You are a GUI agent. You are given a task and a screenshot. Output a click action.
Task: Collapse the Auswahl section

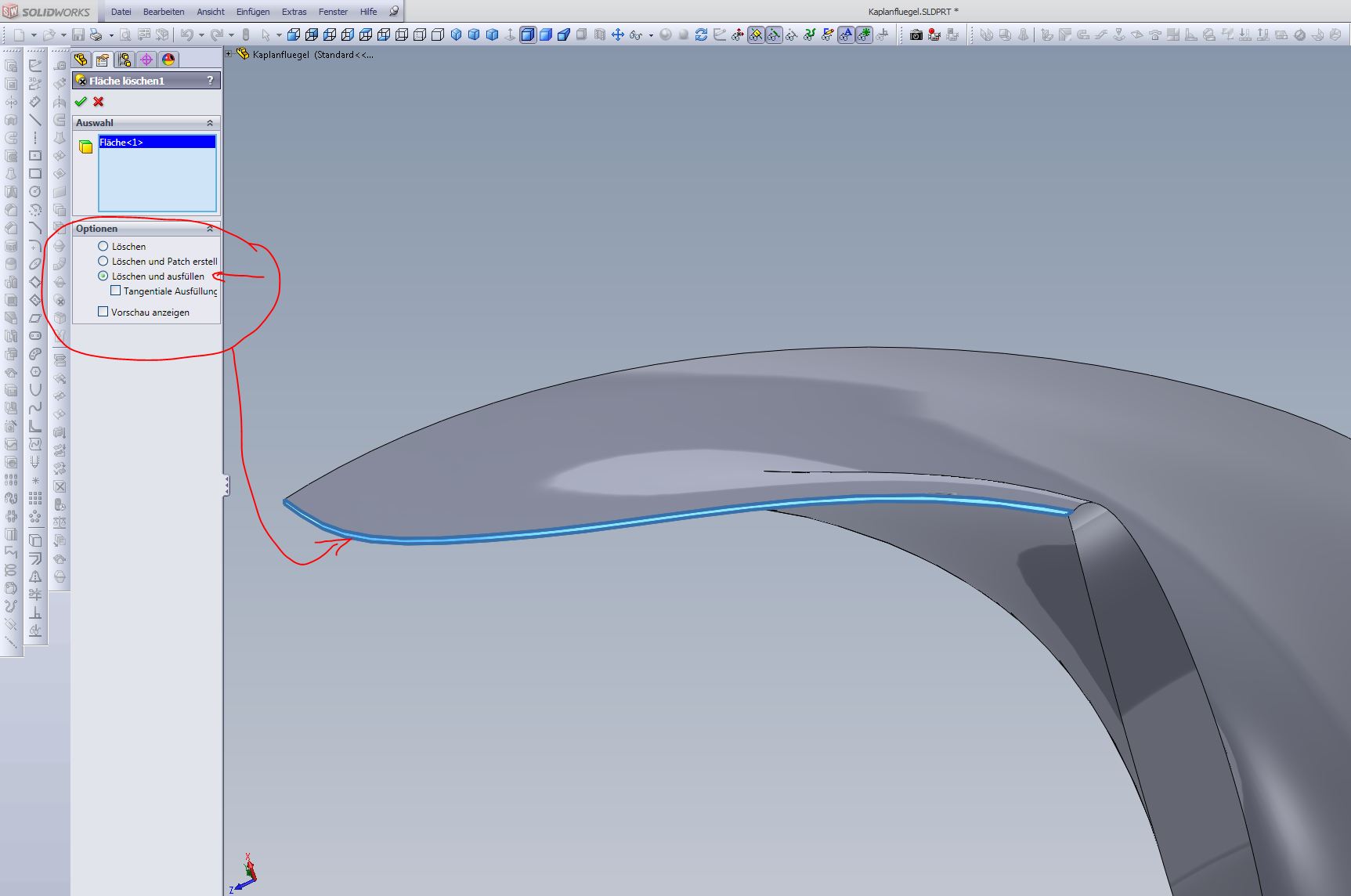pyautogui.click(x=210, y=123)
